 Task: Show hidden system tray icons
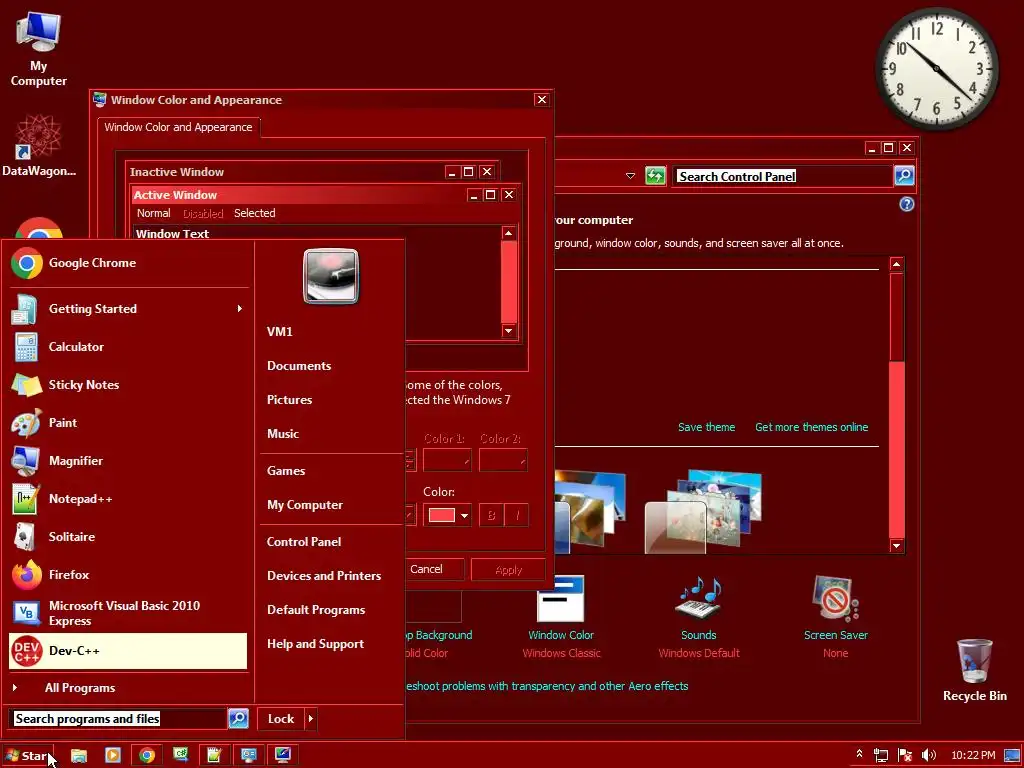tap(859, 754)
